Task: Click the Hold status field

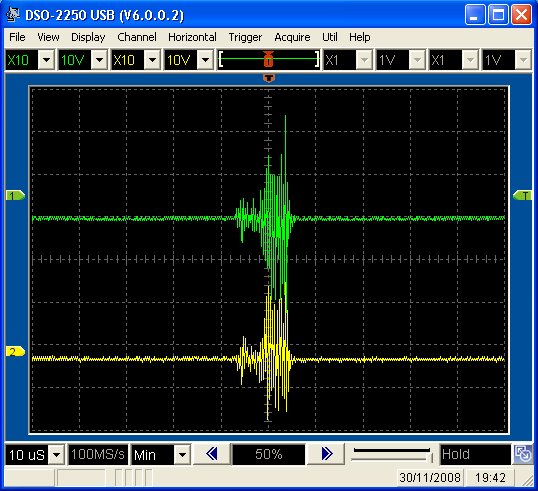Action: (476, 454)
